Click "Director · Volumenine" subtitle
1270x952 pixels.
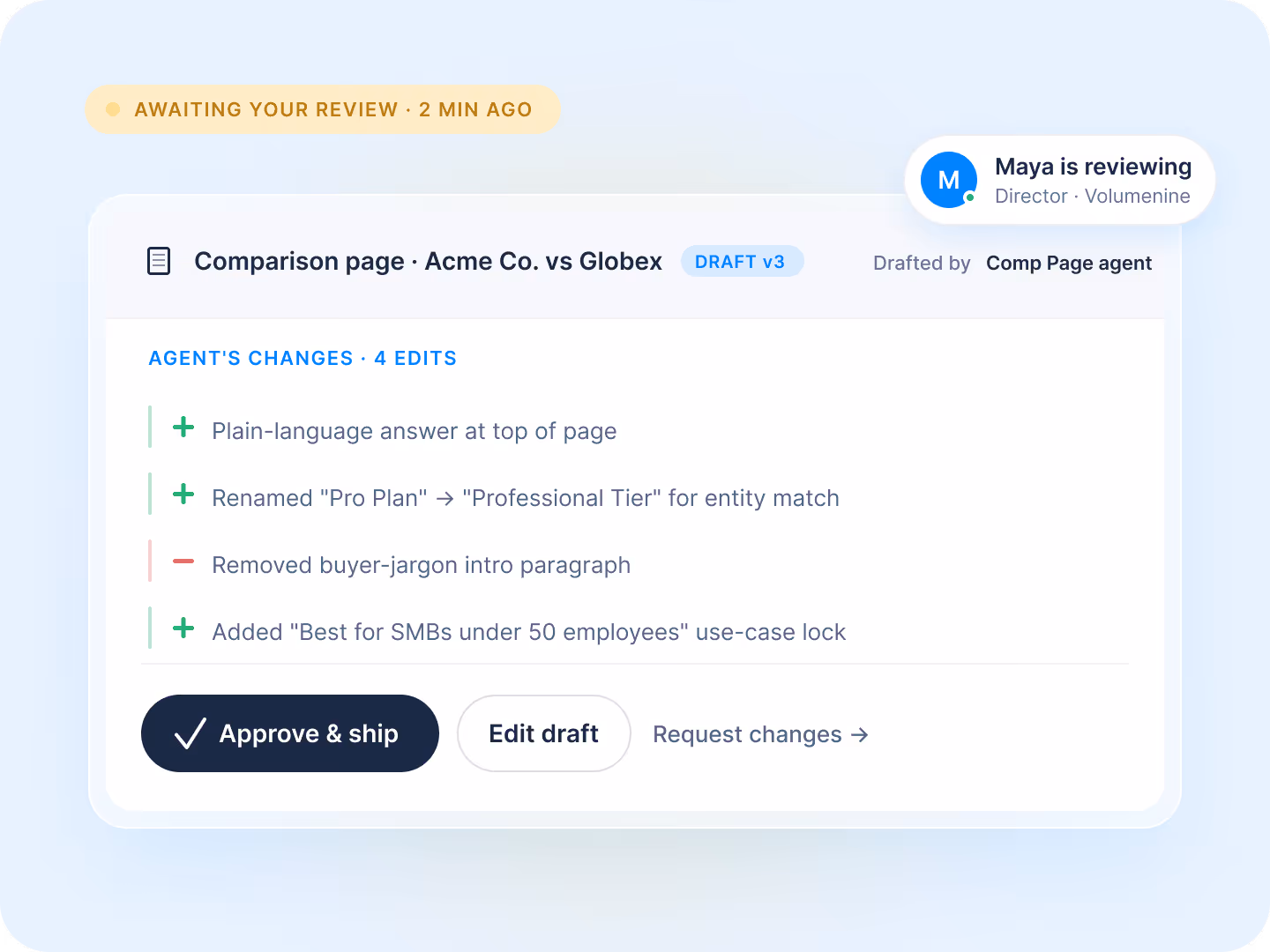(1093, 196)
